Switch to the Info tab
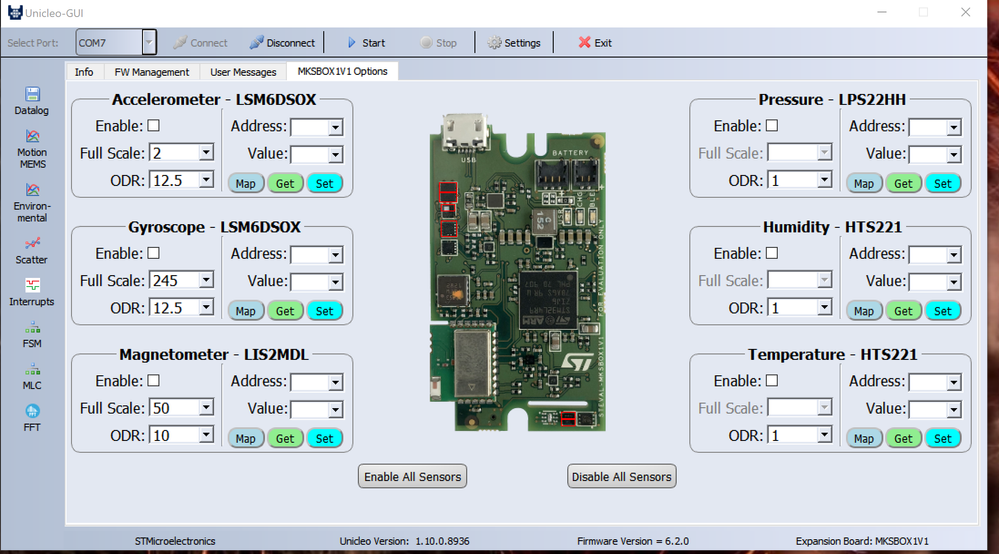The height and width of the screenshot is (554, 999). [x=83, y=72]
